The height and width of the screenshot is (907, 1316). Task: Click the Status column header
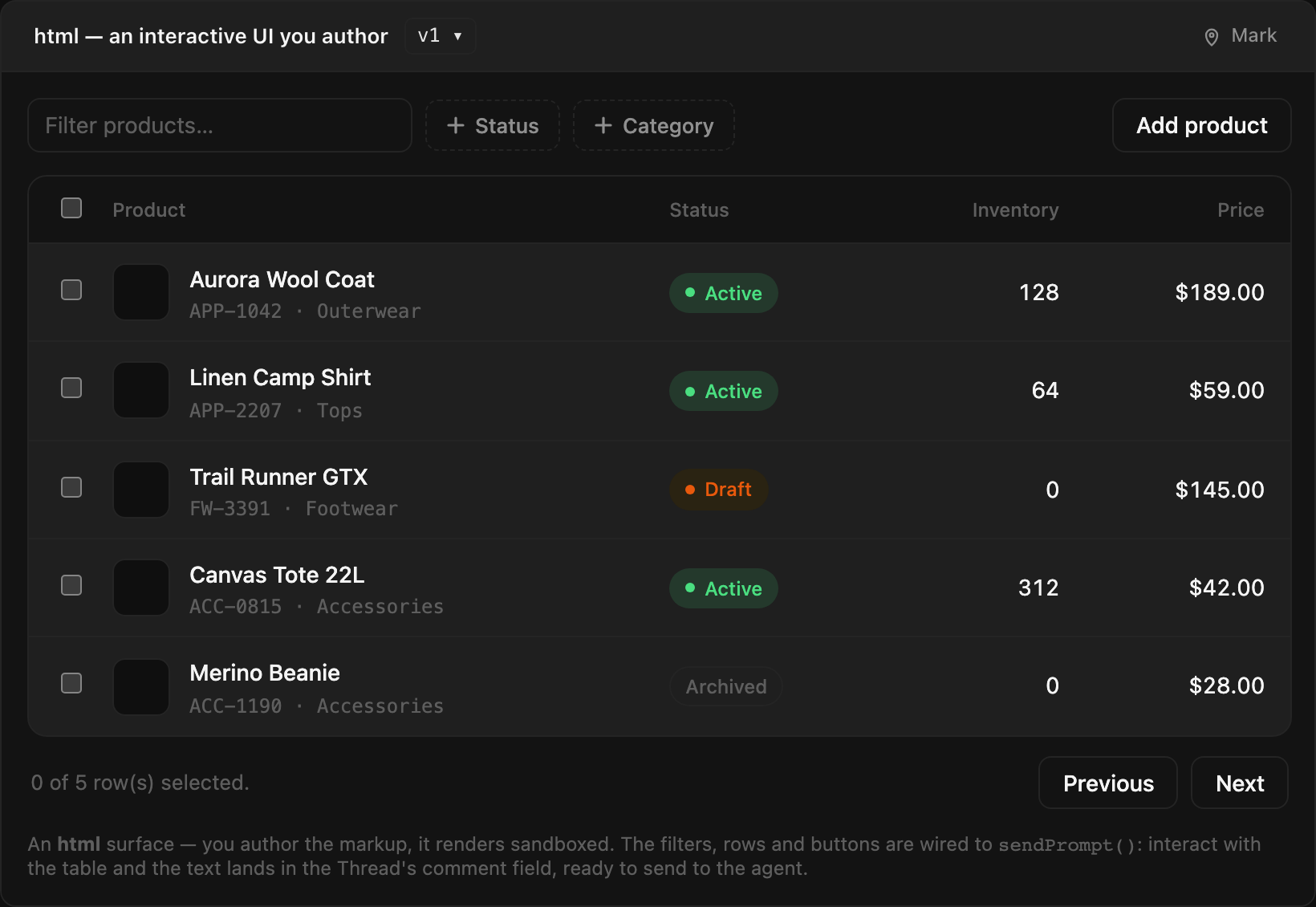(x=699, y=210)
